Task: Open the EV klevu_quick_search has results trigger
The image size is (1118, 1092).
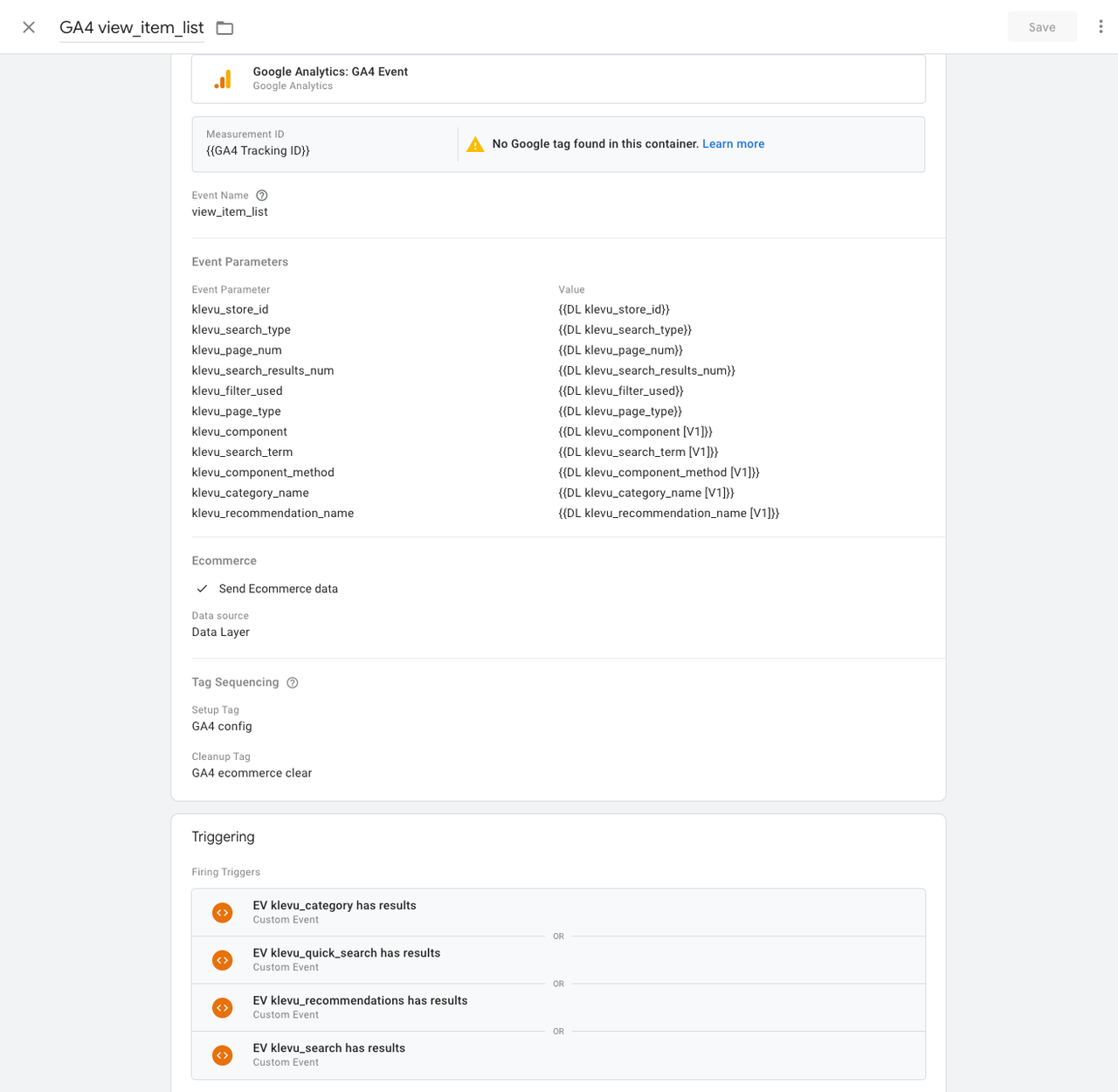Action: pos(558,960)
